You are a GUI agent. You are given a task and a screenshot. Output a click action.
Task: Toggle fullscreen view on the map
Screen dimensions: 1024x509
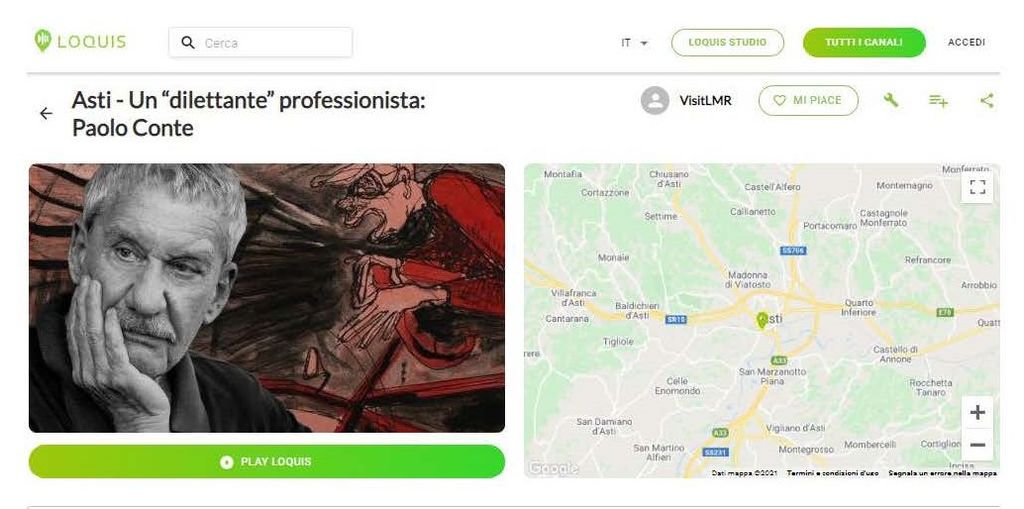977,188
